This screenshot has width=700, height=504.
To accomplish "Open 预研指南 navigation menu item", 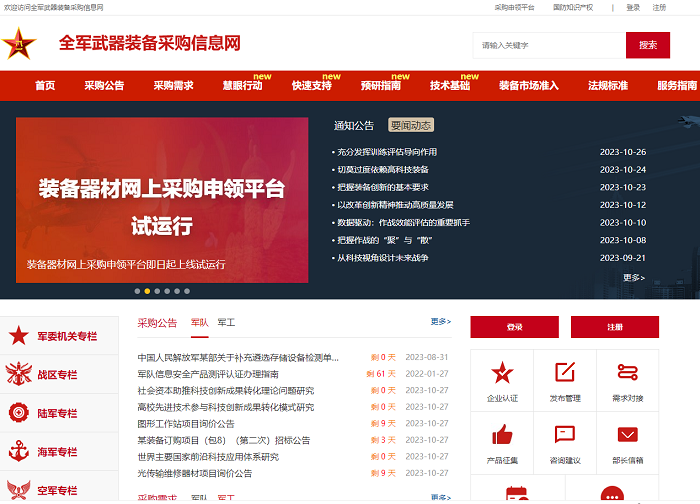I will pos(381,85).
